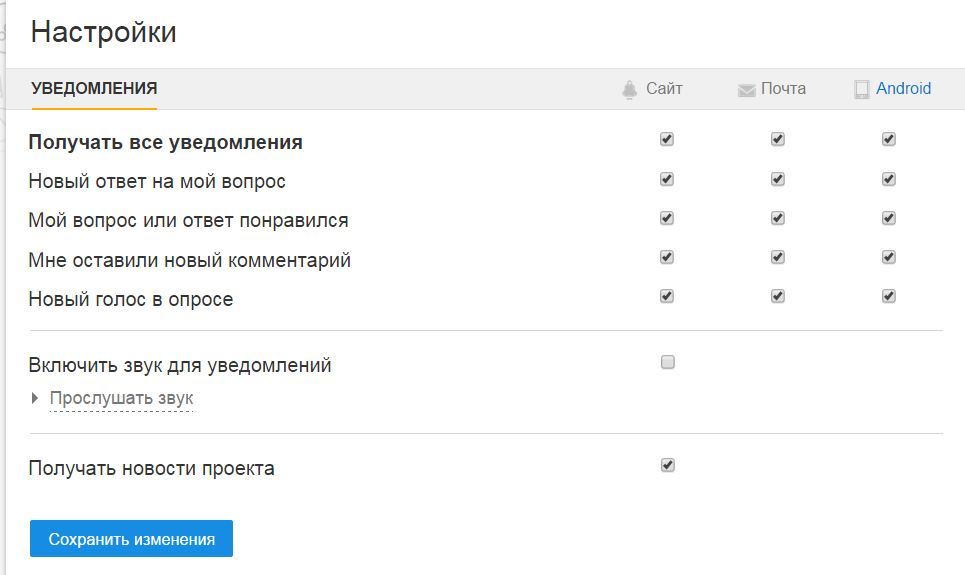Enable Включить звук для уведомлений checkbox
The height and width of the screenshot is (575, 965).
(x=668, y=362)
